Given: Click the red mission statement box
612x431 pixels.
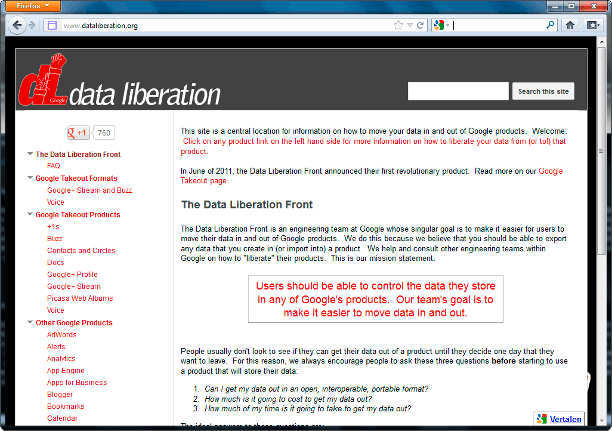Looking at the screenshot, I should 375,299.
